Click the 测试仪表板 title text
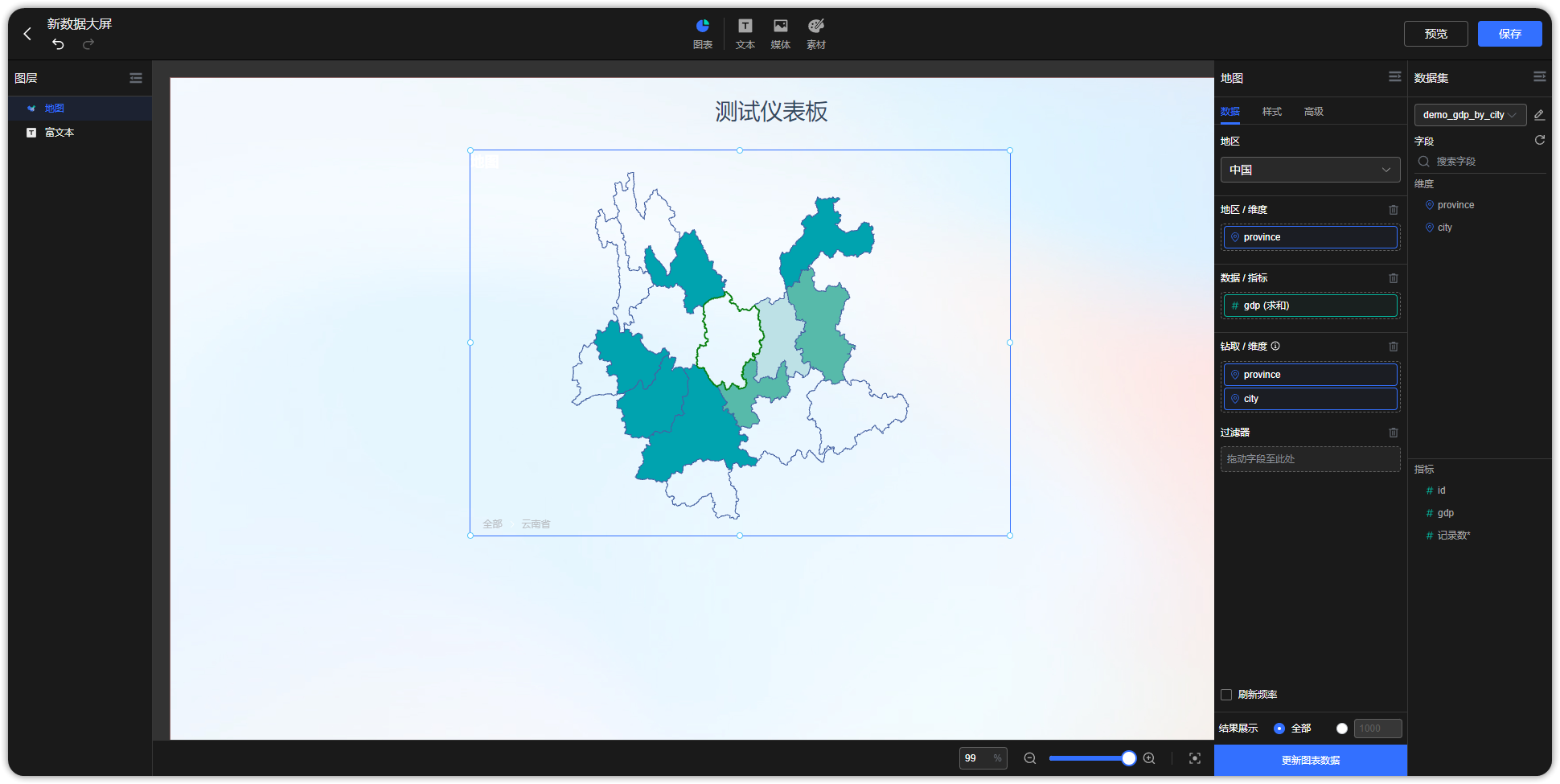Viewport: 1560px width, 784px height. 771,112
